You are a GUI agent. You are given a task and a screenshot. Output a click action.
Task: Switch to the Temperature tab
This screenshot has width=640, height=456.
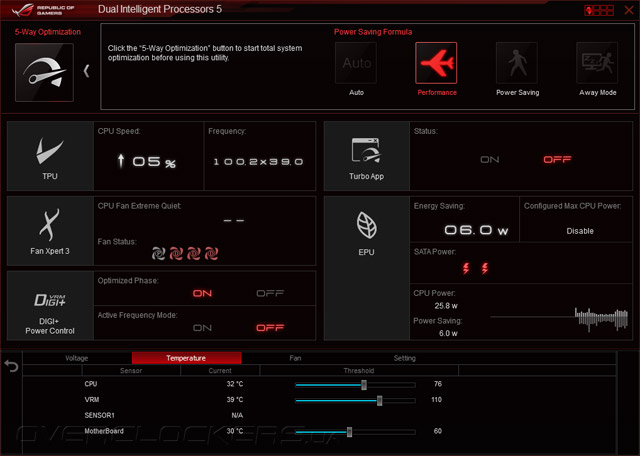[x=187, y=358]
